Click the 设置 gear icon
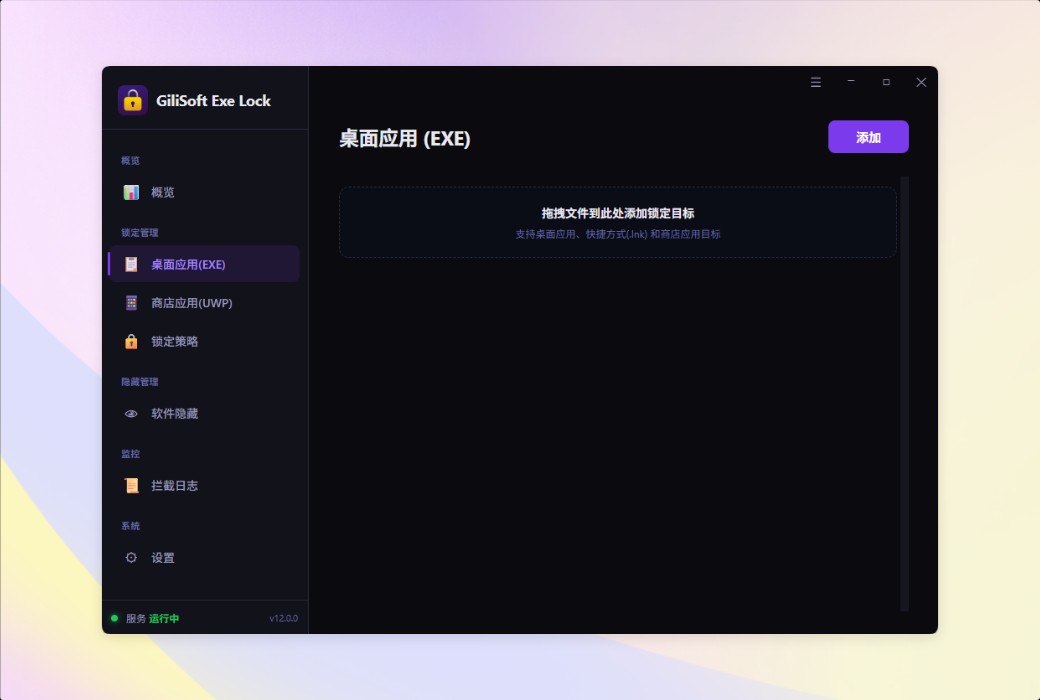The width and height of the screenshot is (1040, 700). pyautogui.click(x=131, y=557)
